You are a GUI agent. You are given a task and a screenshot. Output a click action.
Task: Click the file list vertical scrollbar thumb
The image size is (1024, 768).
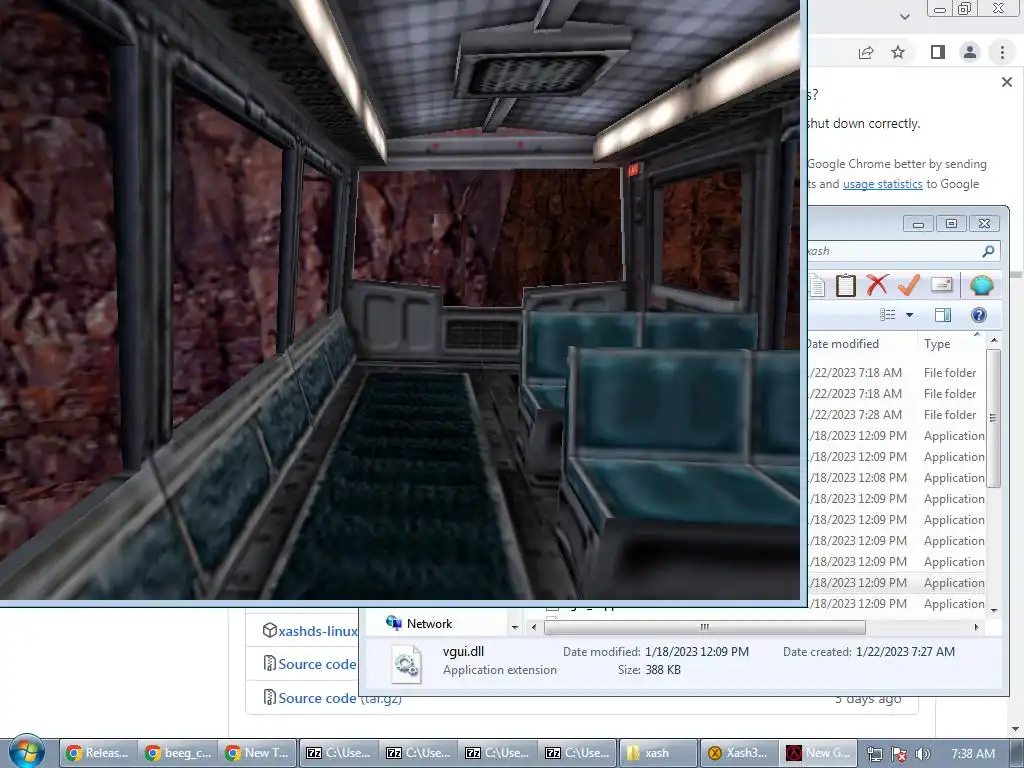pos(994,418)
